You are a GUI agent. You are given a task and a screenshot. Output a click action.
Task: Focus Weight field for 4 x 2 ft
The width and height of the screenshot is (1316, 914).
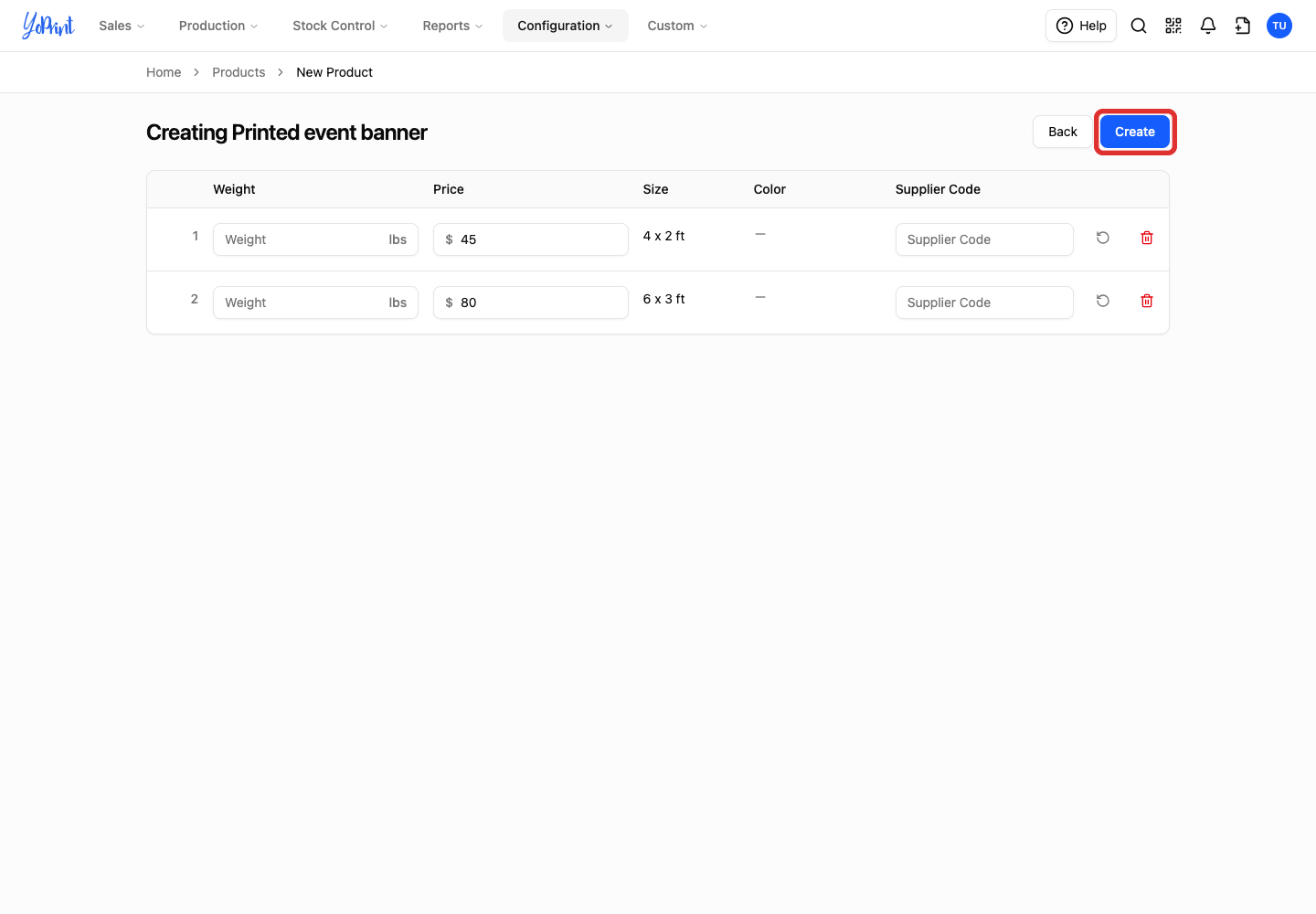coord(315,239)
